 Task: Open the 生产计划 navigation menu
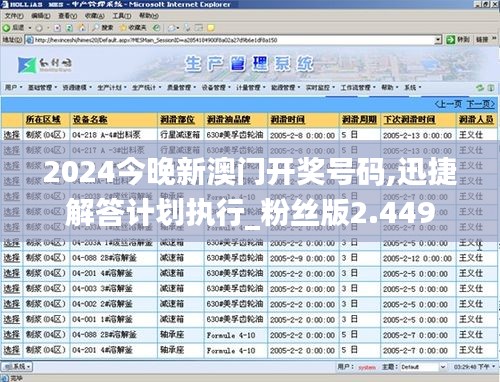(x=112, y=88)
